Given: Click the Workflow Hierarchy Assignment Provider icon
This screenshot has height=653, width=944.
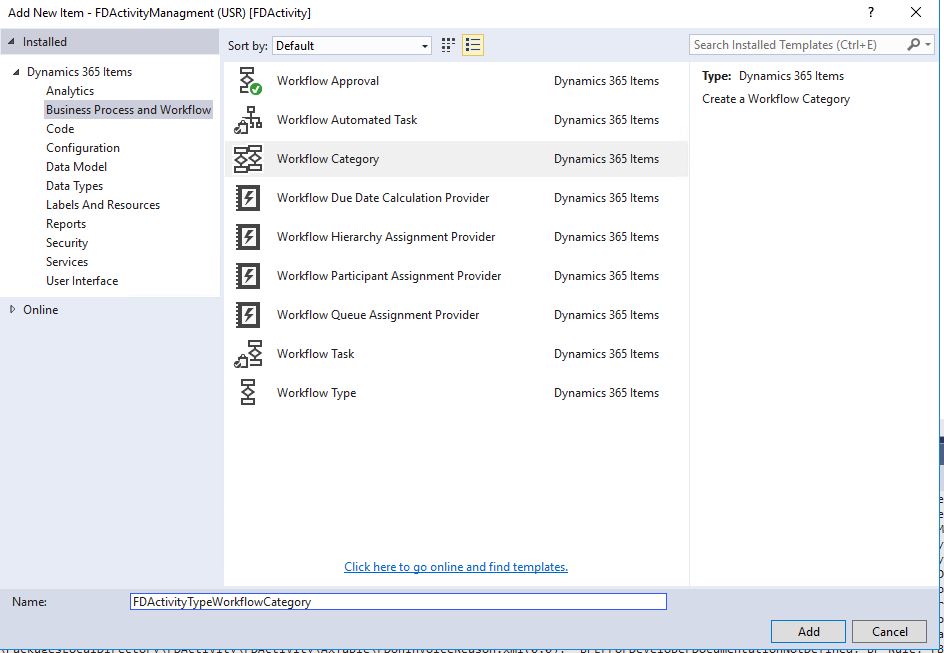Looking at the screenshot, I should point(247,237).
